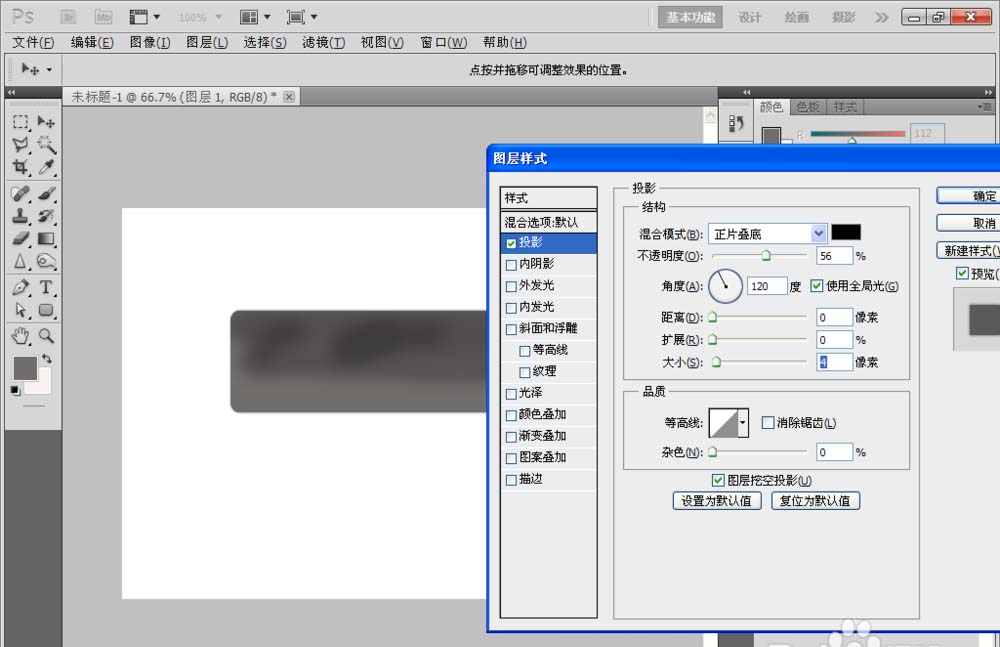
Task: Pick the Eyedropper tool
Action: [x=46, y=168]
